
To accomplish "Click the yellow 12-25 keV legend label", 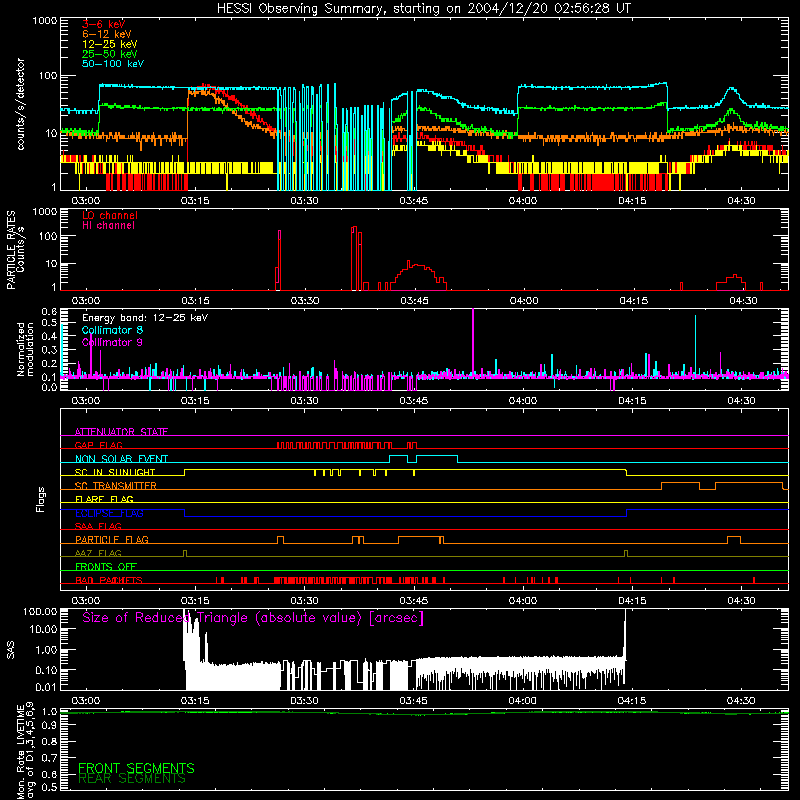I will coord(110,44).
